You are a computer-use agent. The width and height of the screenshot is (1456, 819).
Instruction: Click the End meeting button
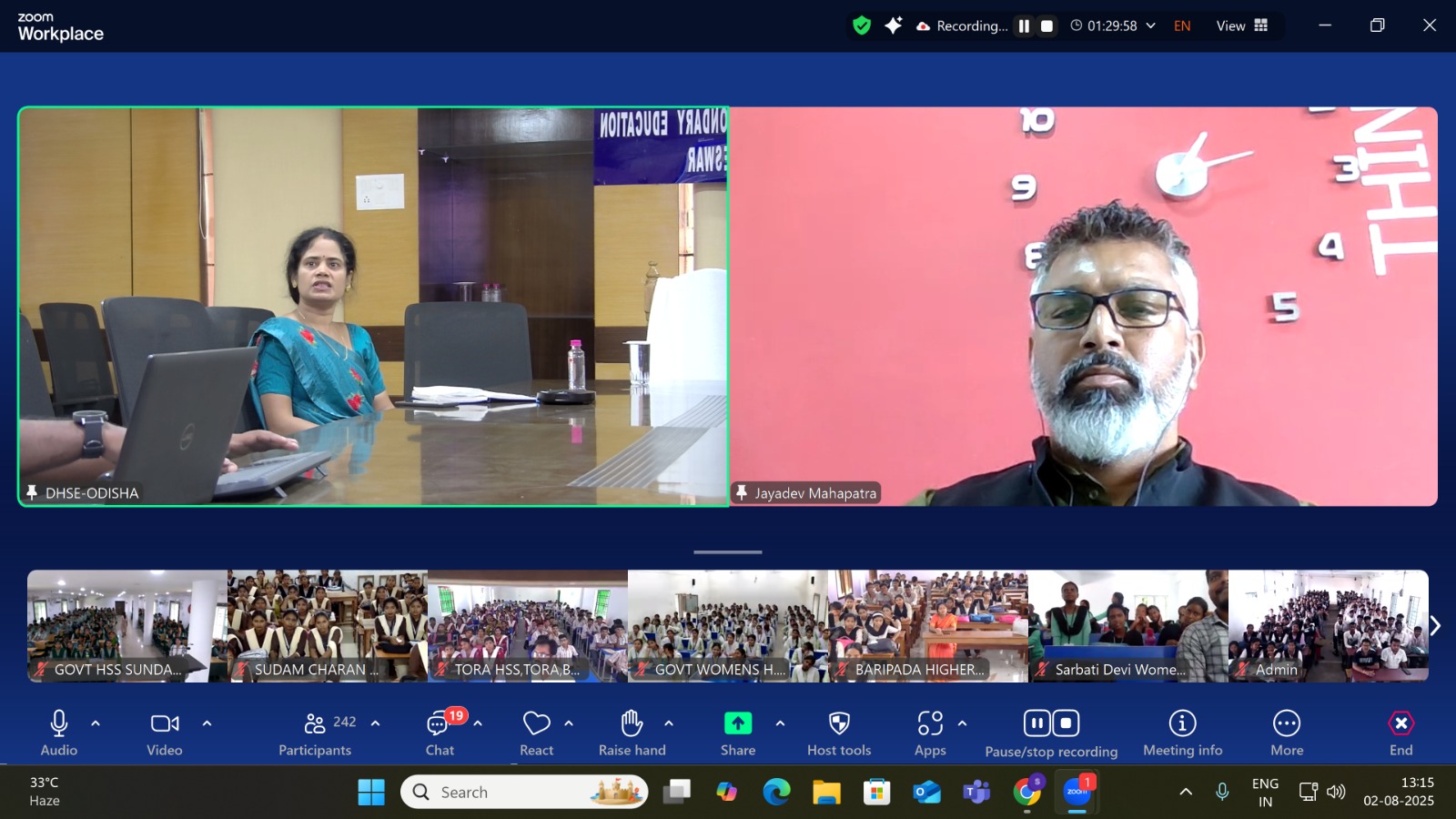1401,733
